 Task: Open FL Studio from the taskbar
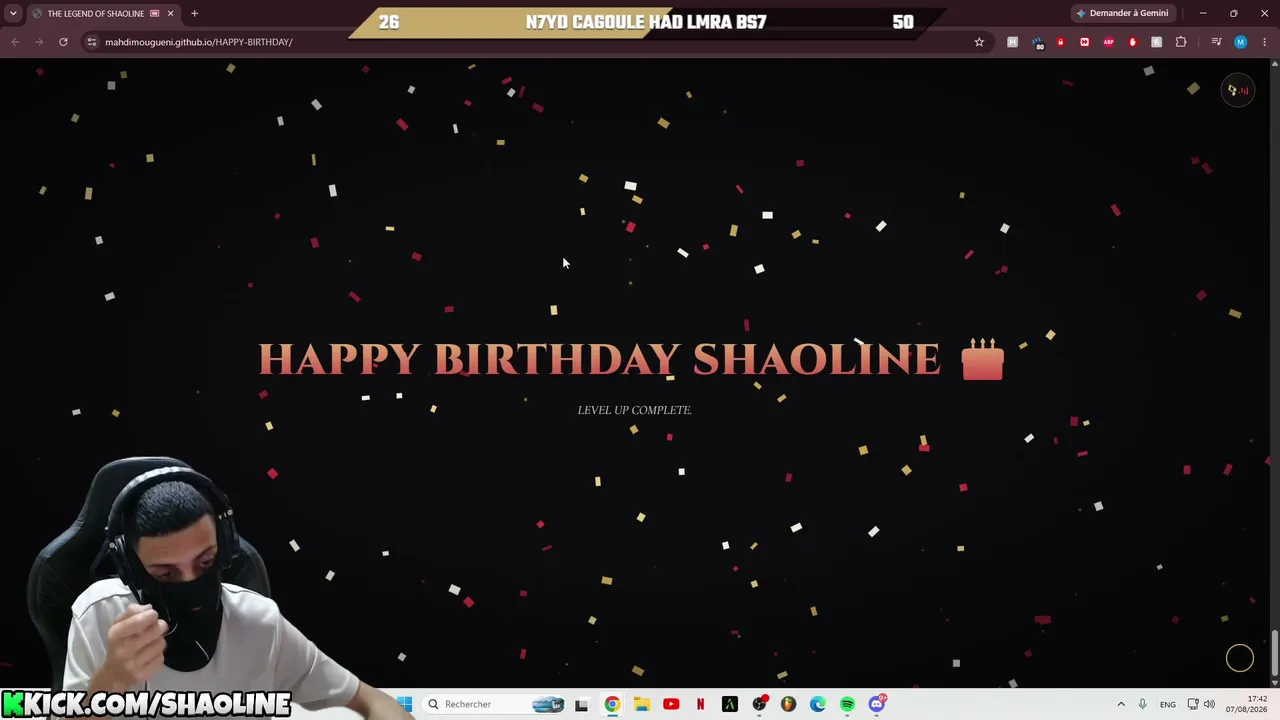tap(788, 704)
